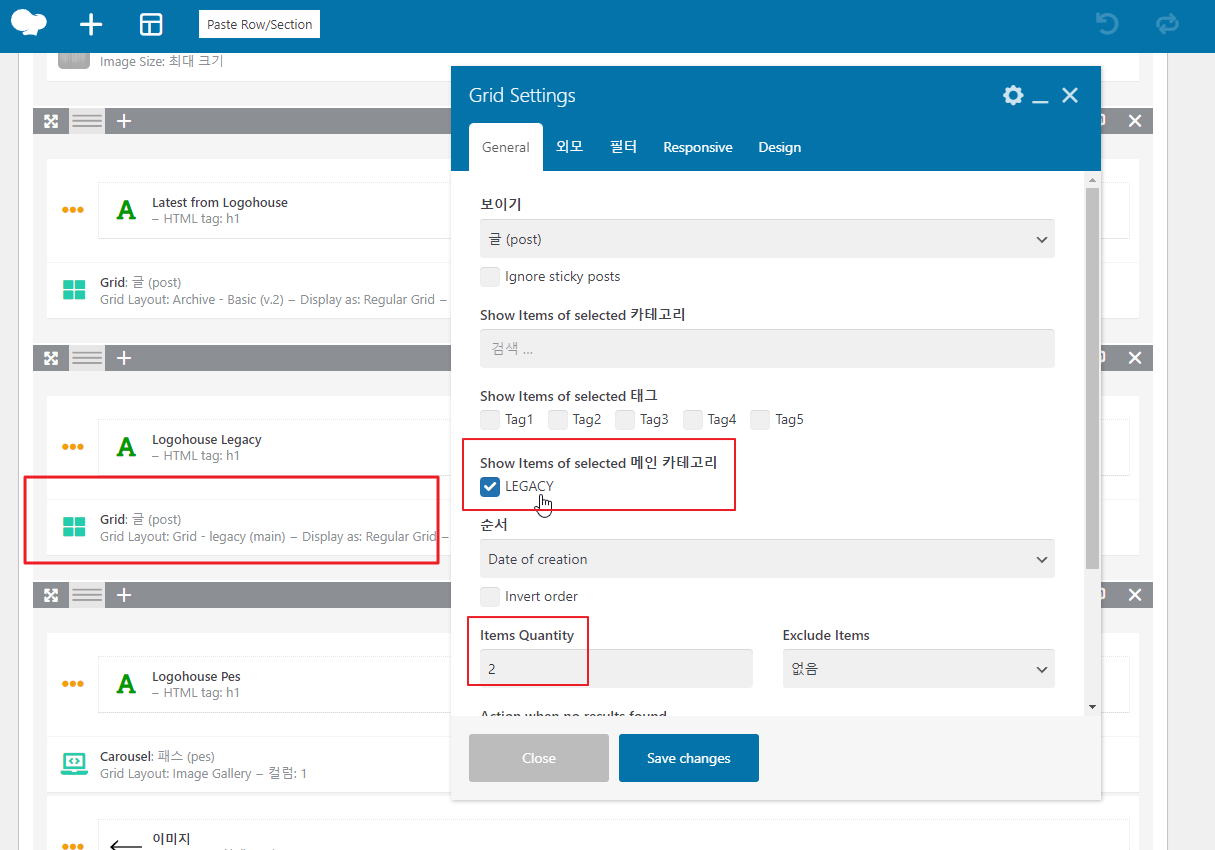The width and height of the screenshot is (1215, 850).
Task: Click the green A icon of Logohouse Legacy
Action: tap(126, 447)
